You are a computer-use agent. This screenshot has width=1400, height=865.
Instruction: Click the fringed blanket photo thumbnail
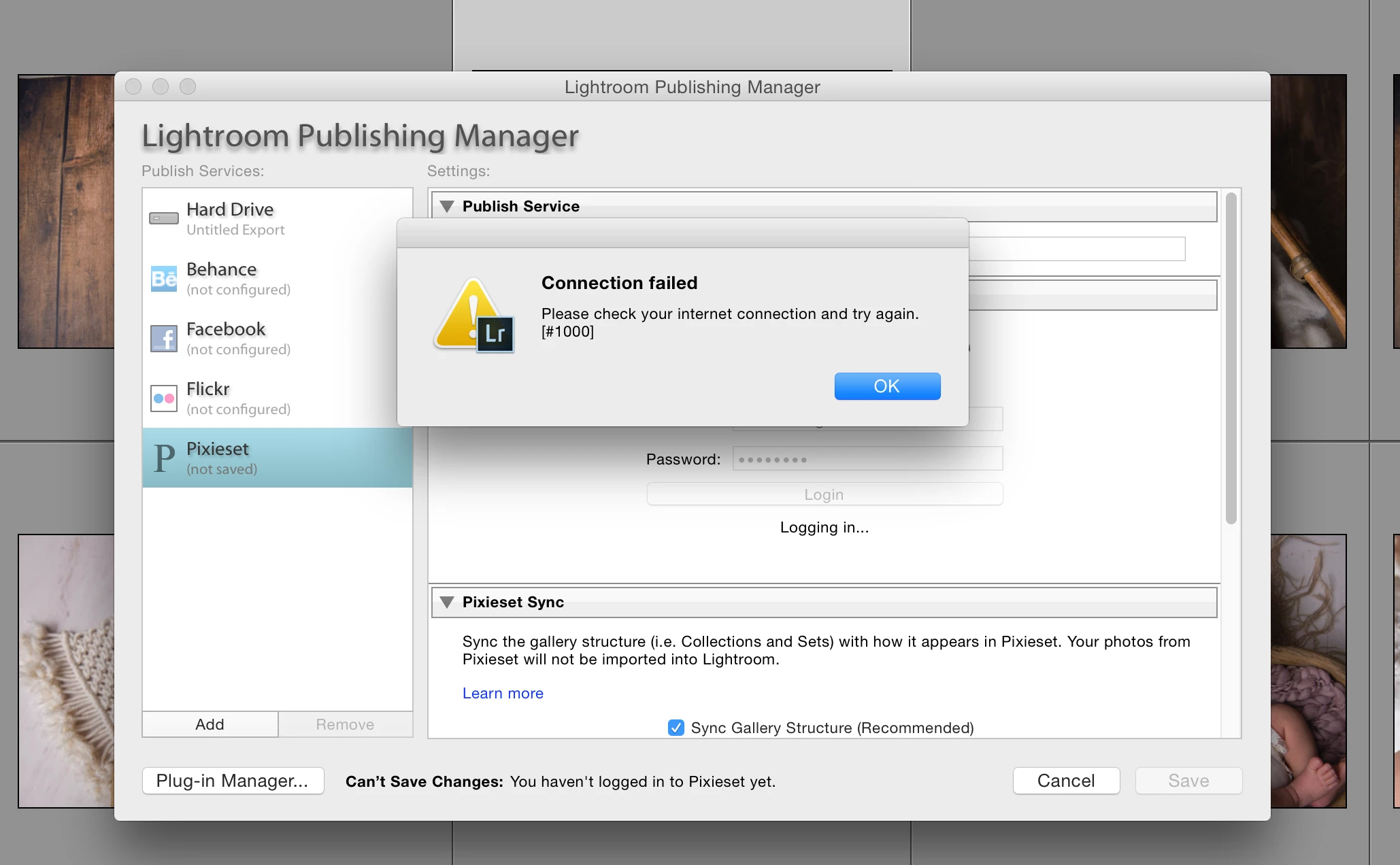point(66,671)
